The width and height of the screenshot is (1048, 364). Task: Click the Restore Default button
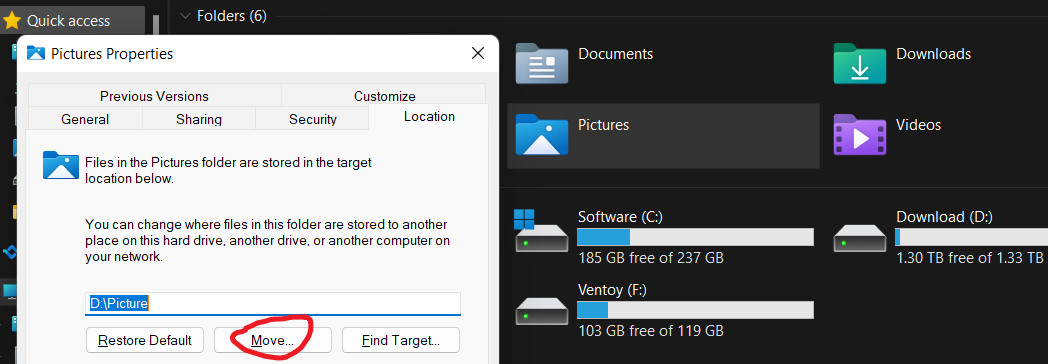144,340
